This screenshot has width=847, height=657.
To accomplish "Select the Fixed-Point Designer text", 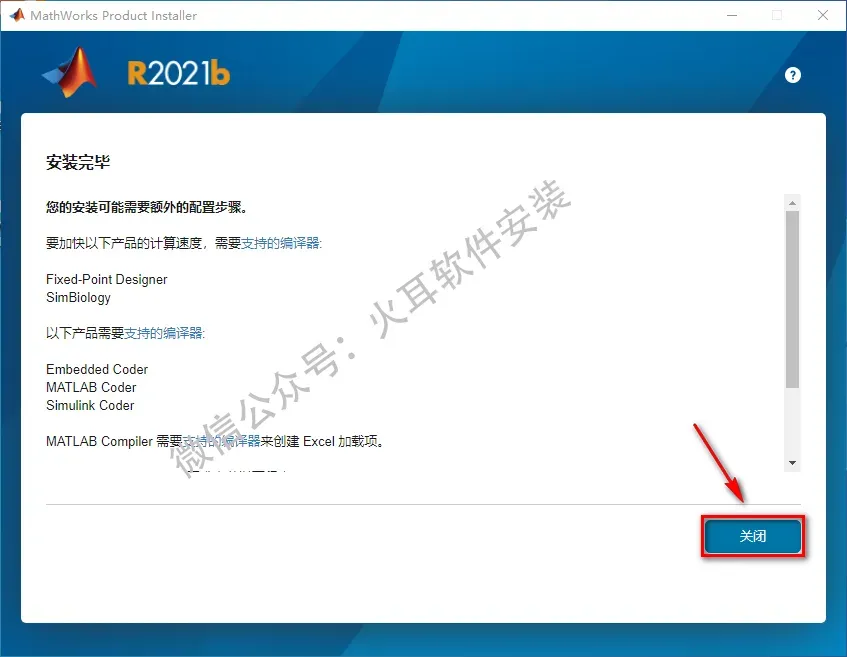I will tap(106, 279).
